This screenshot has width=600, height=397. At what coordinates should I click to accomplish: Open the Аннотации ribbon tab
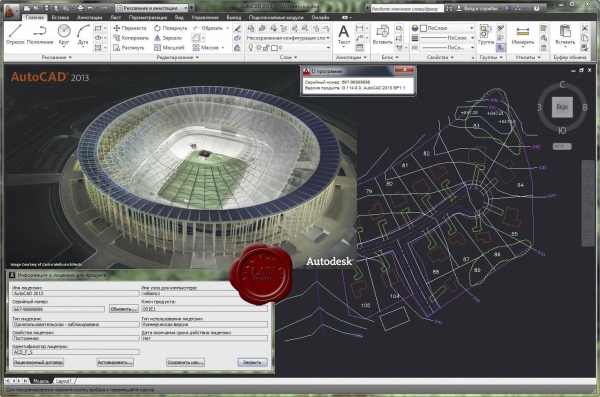89,17
